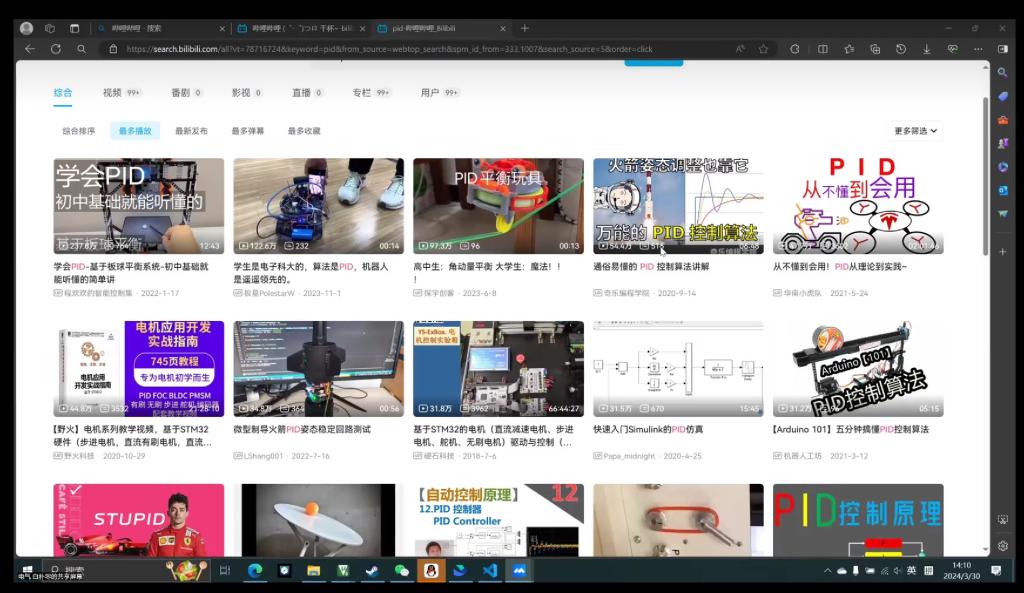Image resolution: width=1024 pixels, height=593 pixels.
Task: Add page to favorites with star icon
Action: point(763,48)
